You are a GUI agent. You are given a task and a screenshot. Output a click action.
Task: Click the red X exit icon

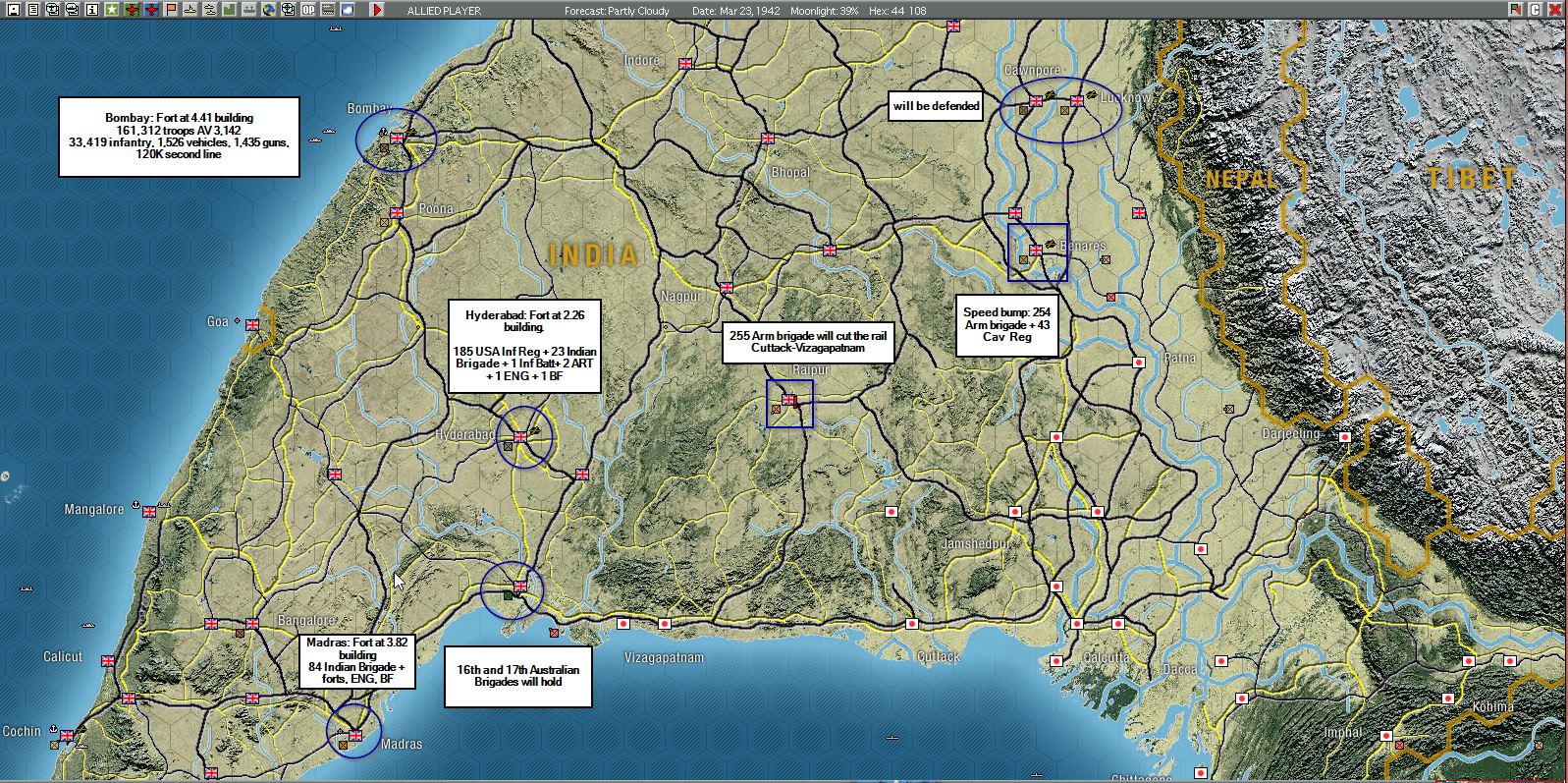pos(1554,9)
